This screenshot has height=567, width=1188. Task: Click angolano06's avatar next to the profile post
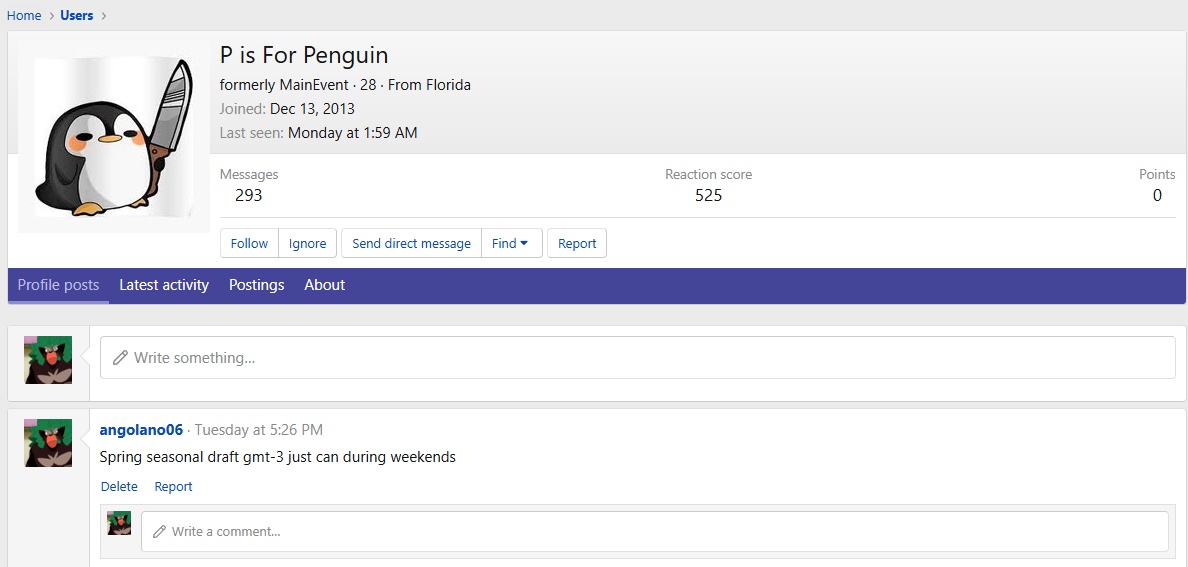click(x=48, y=443)
